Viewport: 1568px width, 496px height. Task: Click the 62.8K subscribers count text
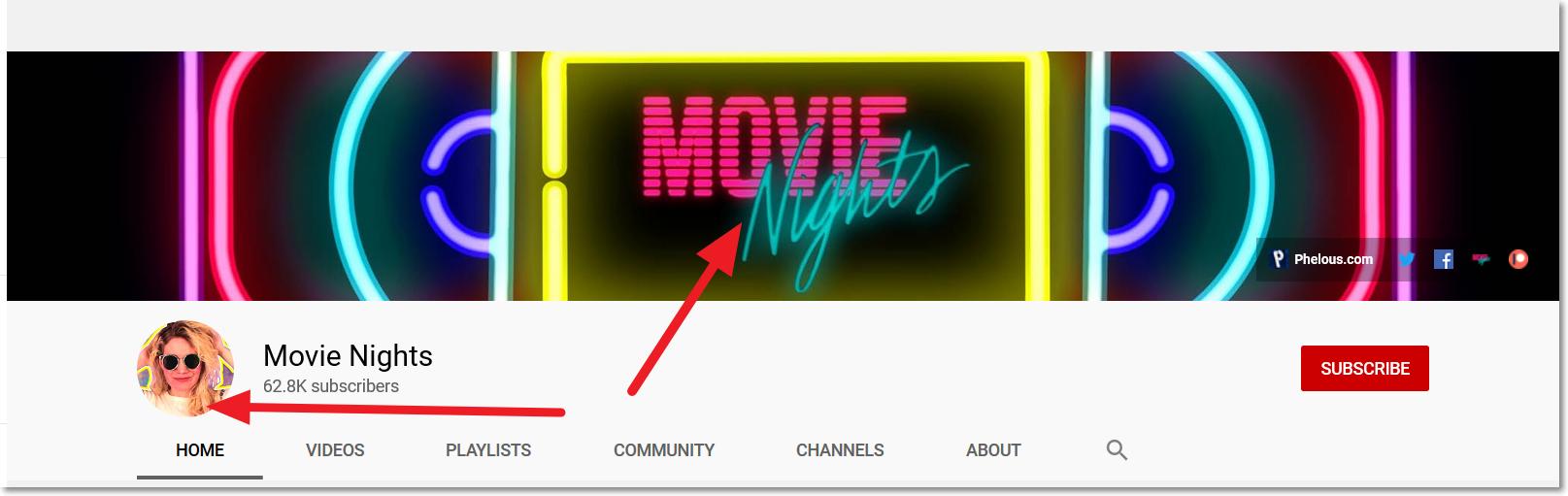click(x=331, y=386)
